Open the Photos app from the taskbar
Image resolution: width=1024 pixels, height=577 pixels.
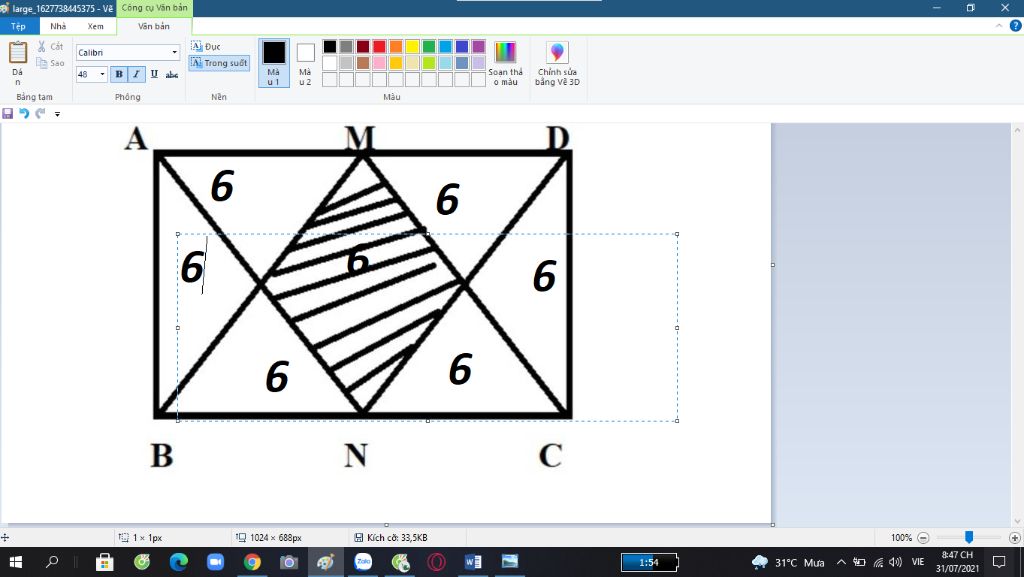[x=510, y=562]
